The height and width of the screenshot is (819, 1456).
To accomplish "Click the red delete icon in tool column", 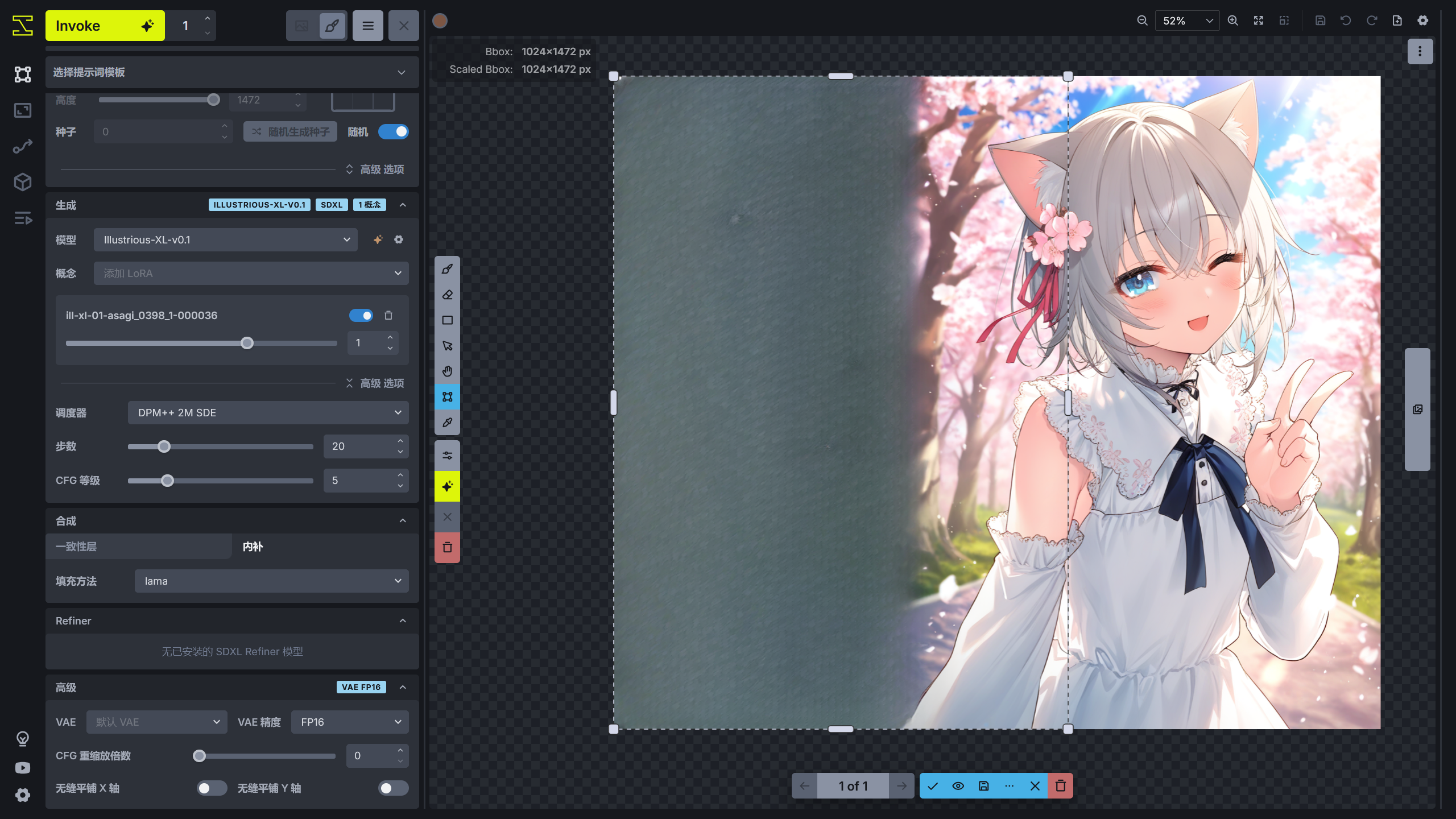I will [448, 548].
